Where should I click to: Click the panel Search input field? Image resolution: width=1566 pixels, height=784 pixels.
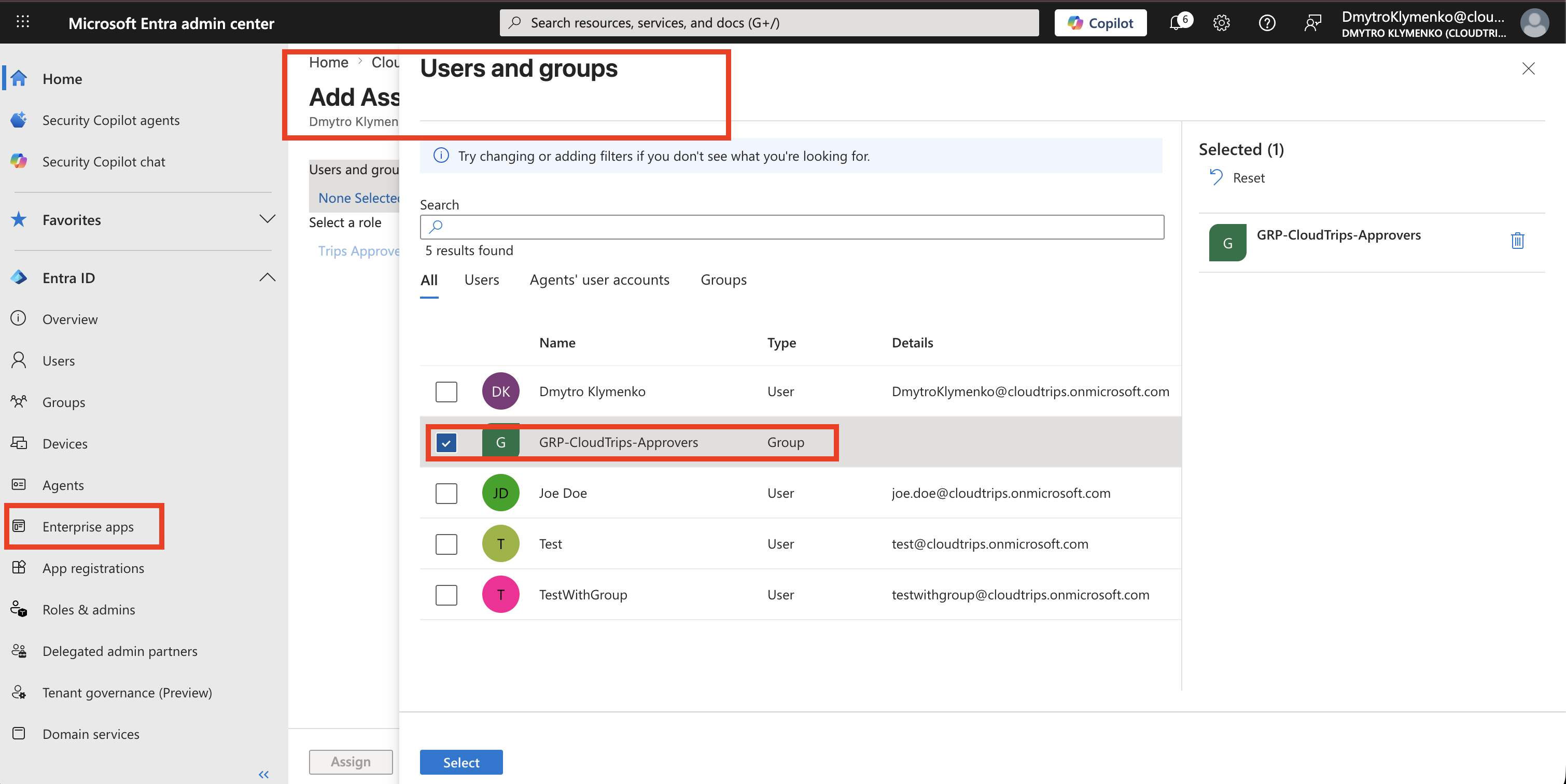point(791,227)
